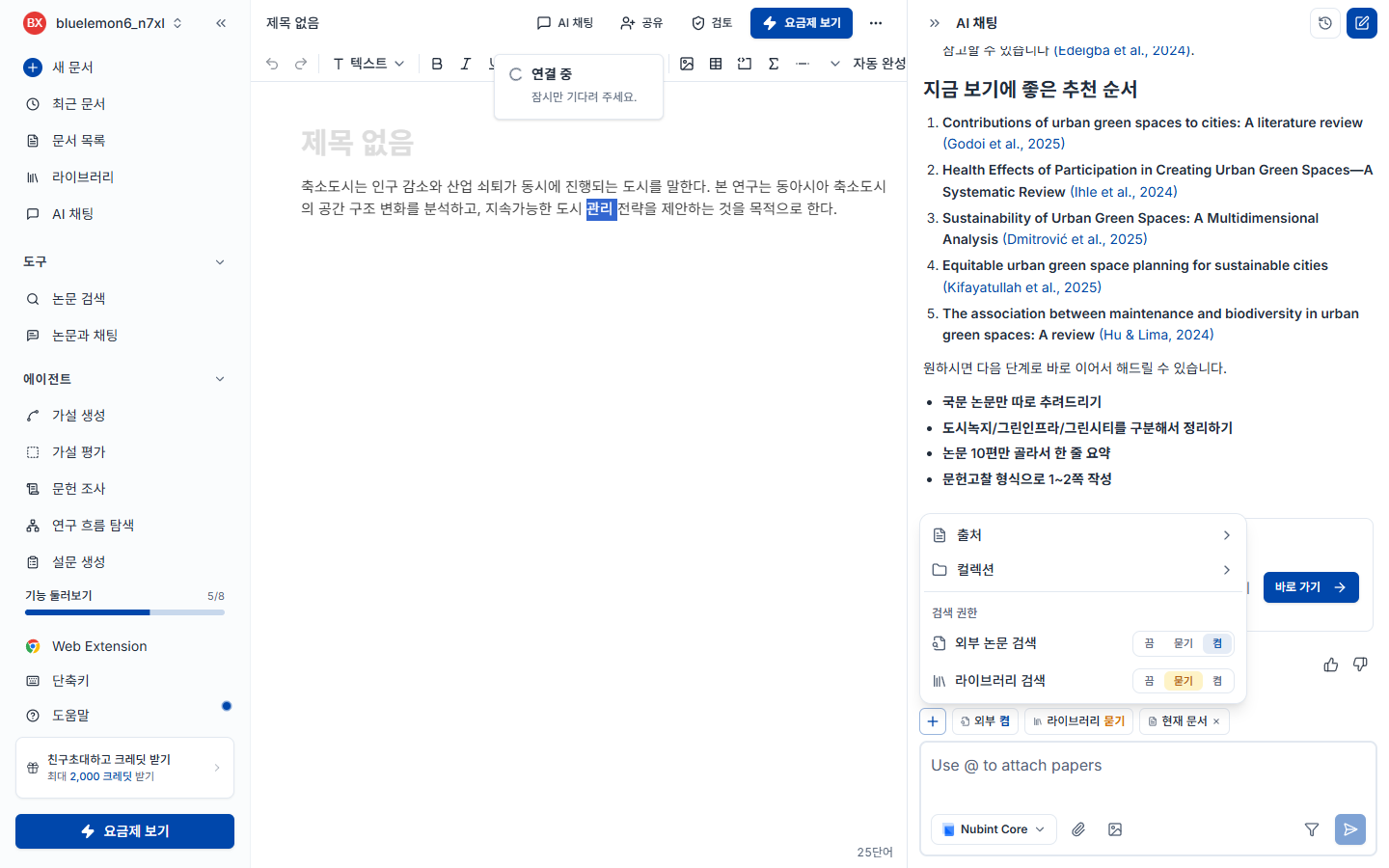Toggle AI 채팅 in top bar
Viewport: 1389px width, 868px height.
pyautogui.click(x=565, y=23)
